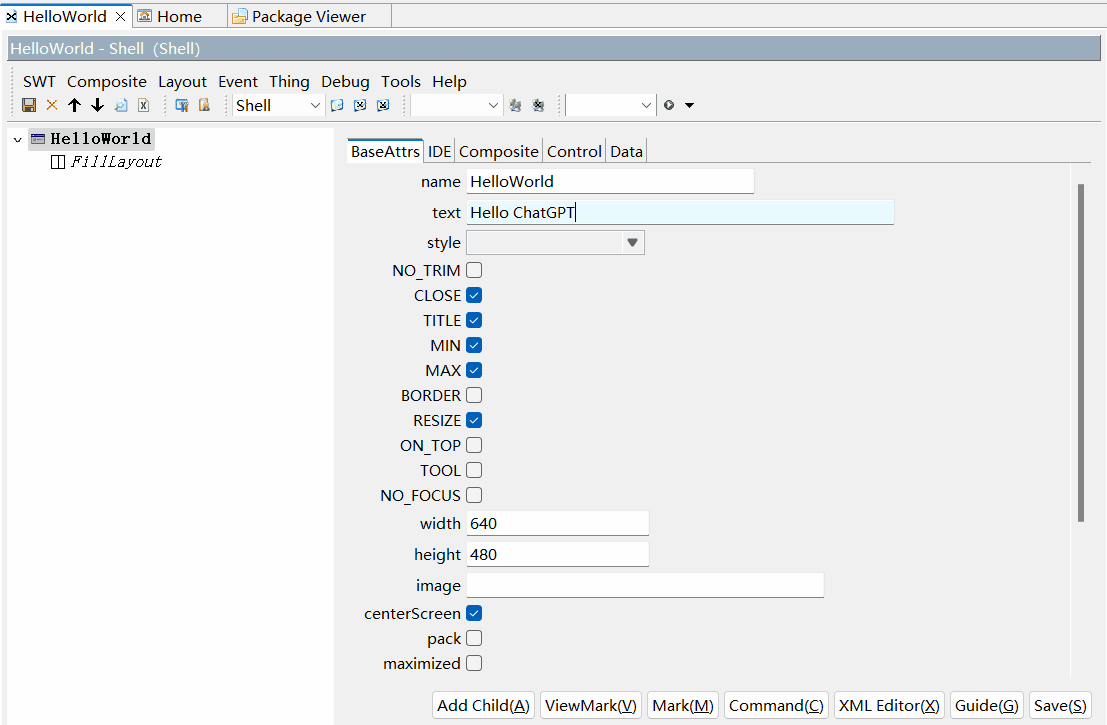Click the FillLayout node icon

58,162
